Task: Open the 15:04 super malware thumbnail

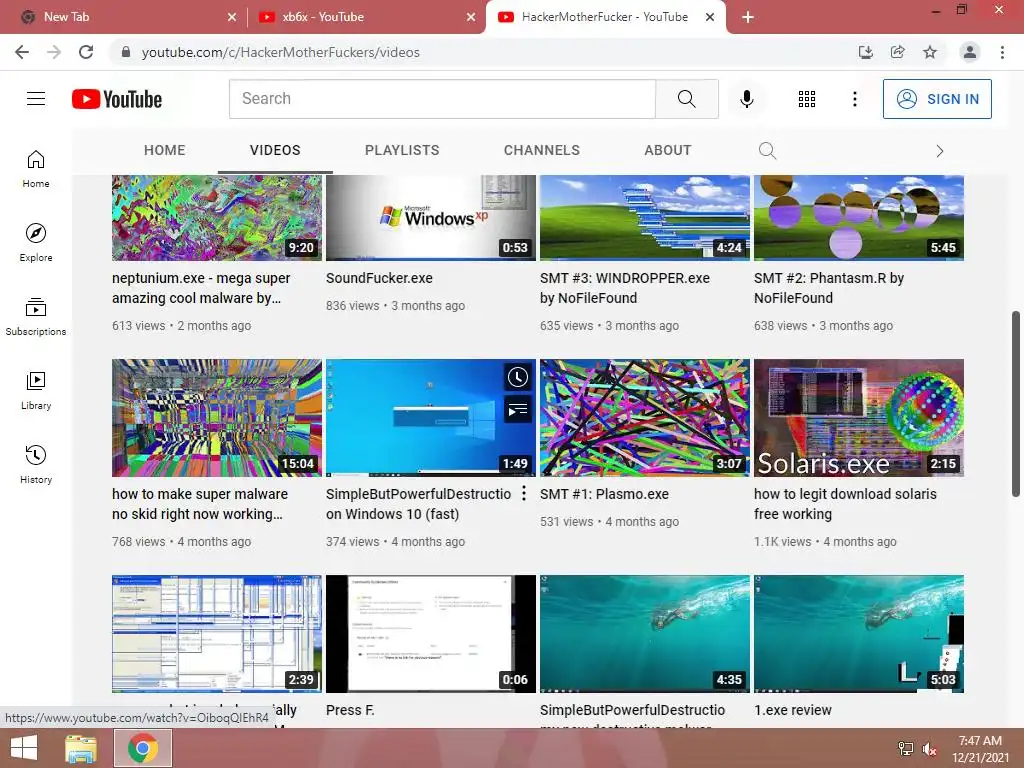Action: (x=217, y=418)
